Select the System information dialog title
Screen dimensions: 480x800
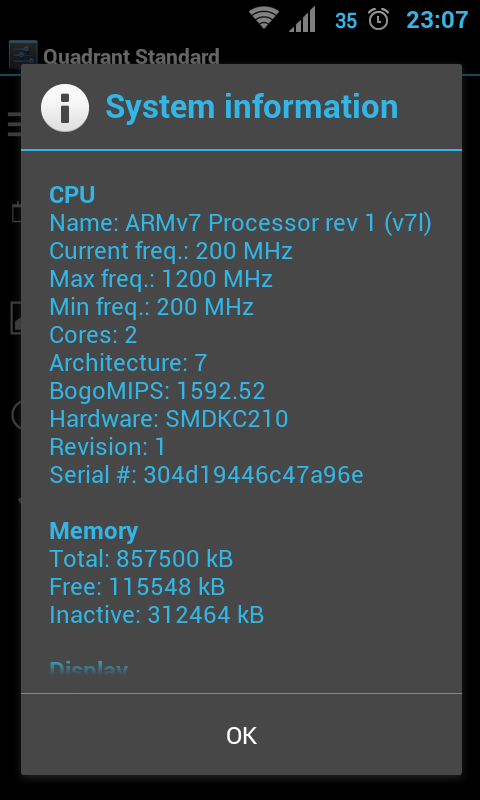point(251,107)
